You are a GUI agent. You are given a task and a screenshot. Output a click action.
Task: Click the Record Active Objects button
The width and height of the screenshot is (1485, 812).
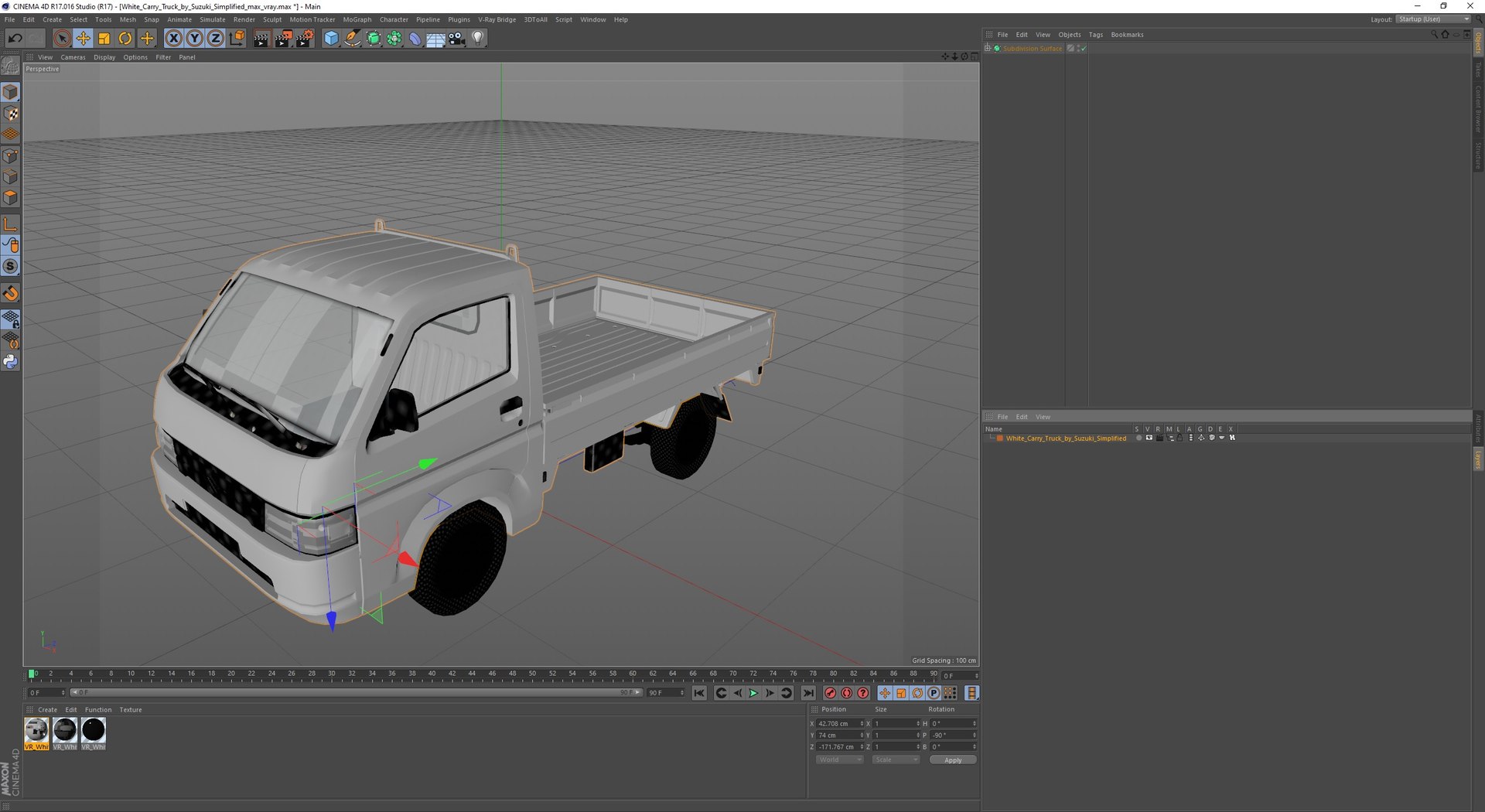coord(830,693)
